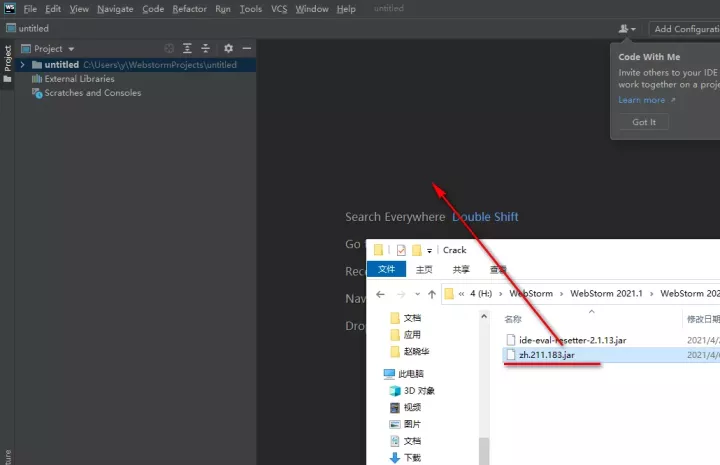Open Project panel gear settings
The image size is (720, 465).
(228, 48)
